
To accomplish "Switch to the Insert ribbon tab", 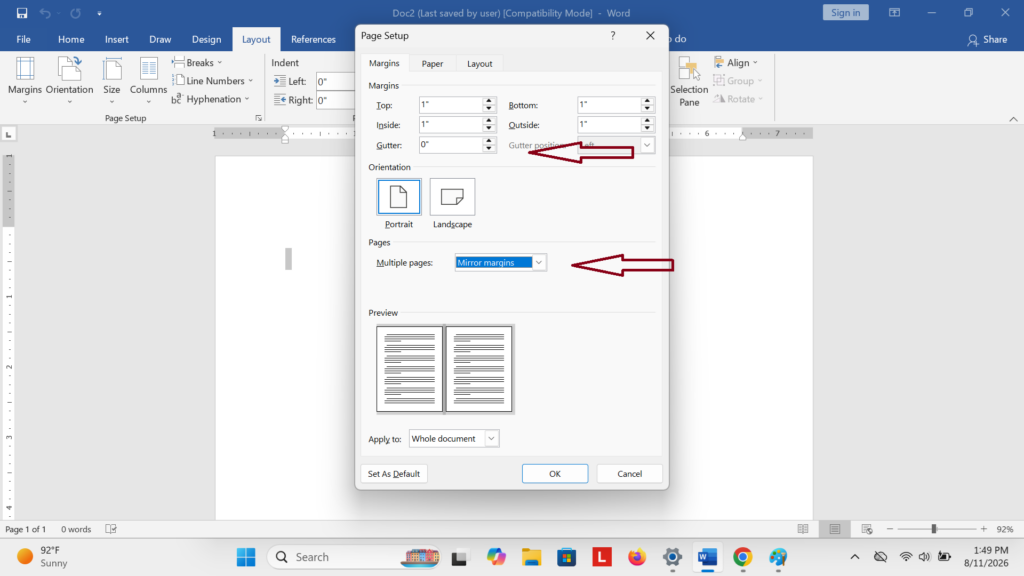I will (117, 39).
